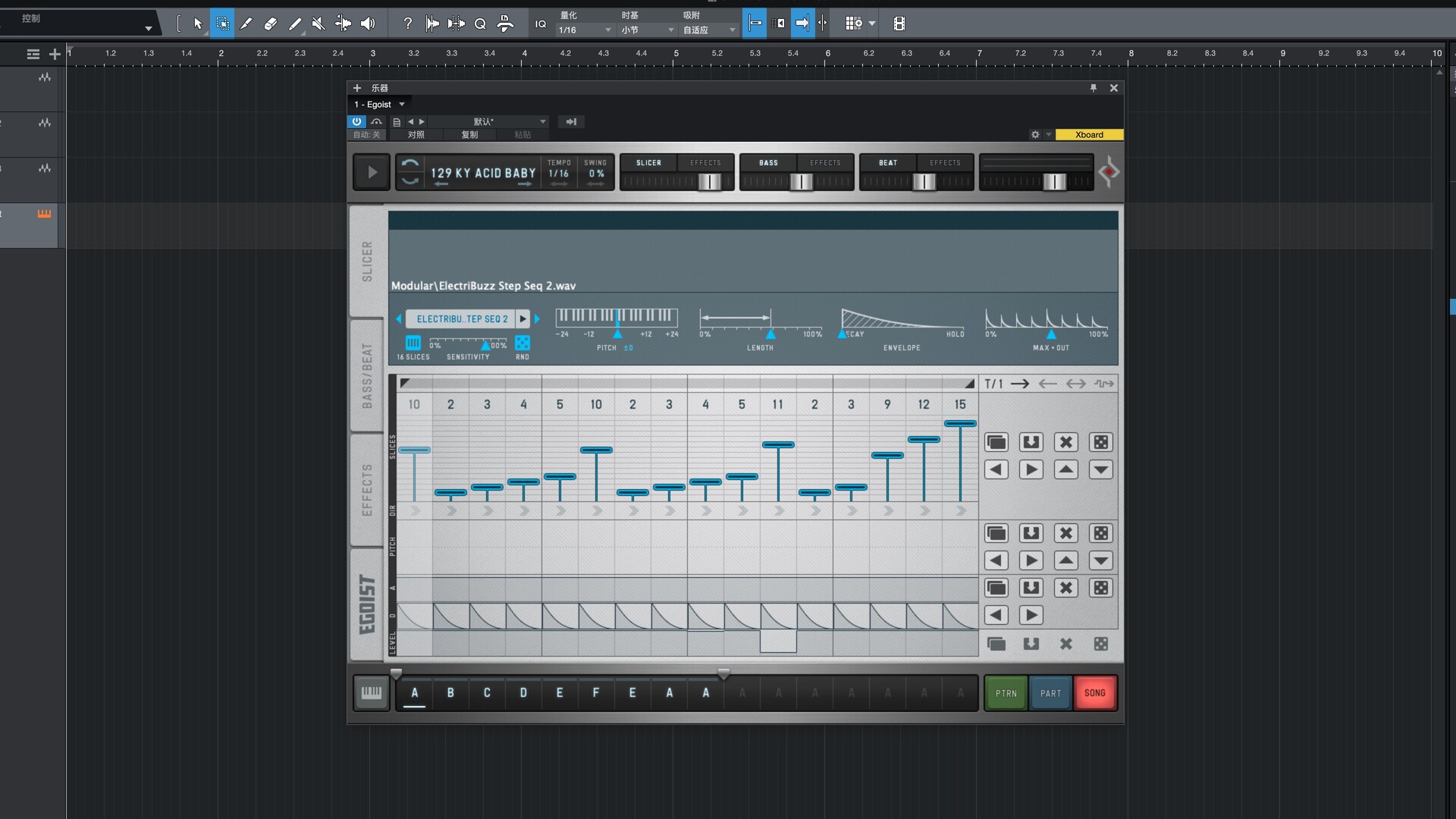
Task: Open the video player filmstrip icon
Action: click(899, 24)
